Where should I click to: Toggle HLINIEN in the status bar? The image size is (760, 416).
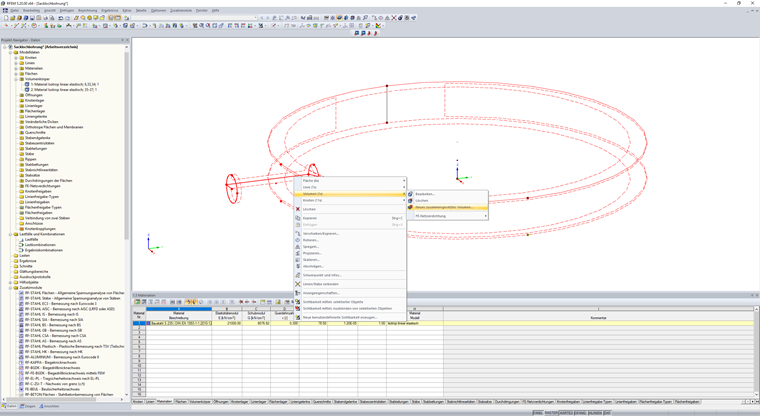click(595, 413)
